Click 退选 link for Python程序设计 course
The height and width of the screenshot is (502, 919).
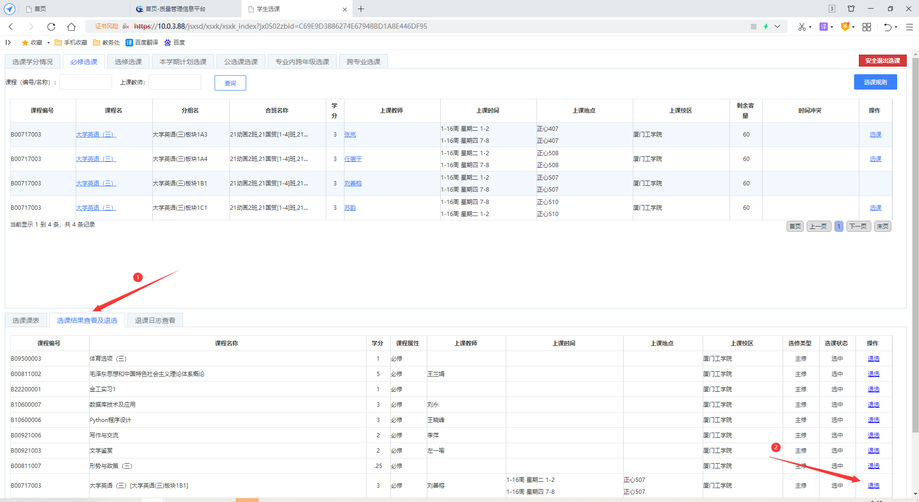point(873,419)
